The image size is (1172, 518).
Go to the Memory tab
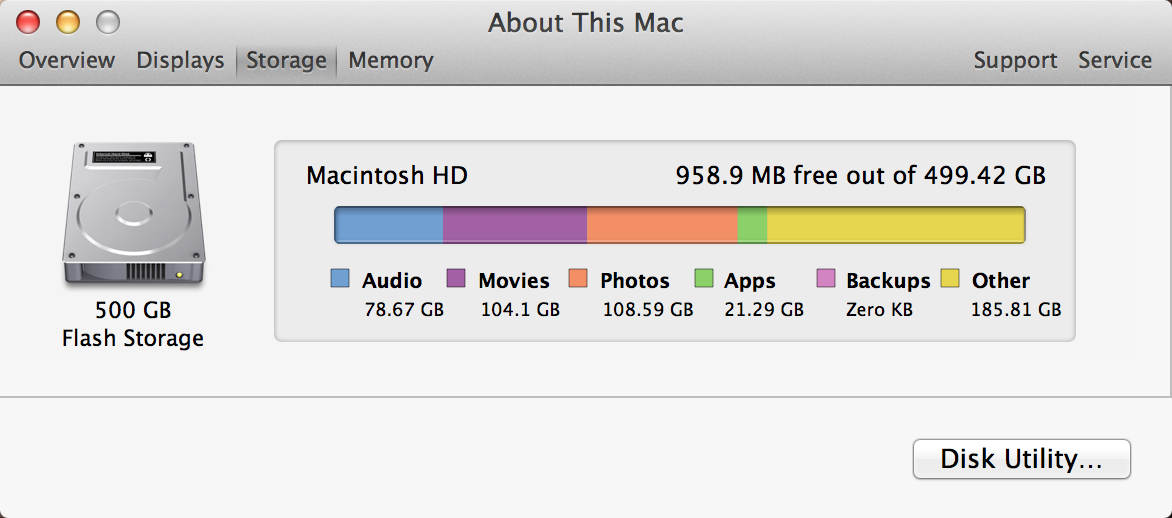click(391, 61)
